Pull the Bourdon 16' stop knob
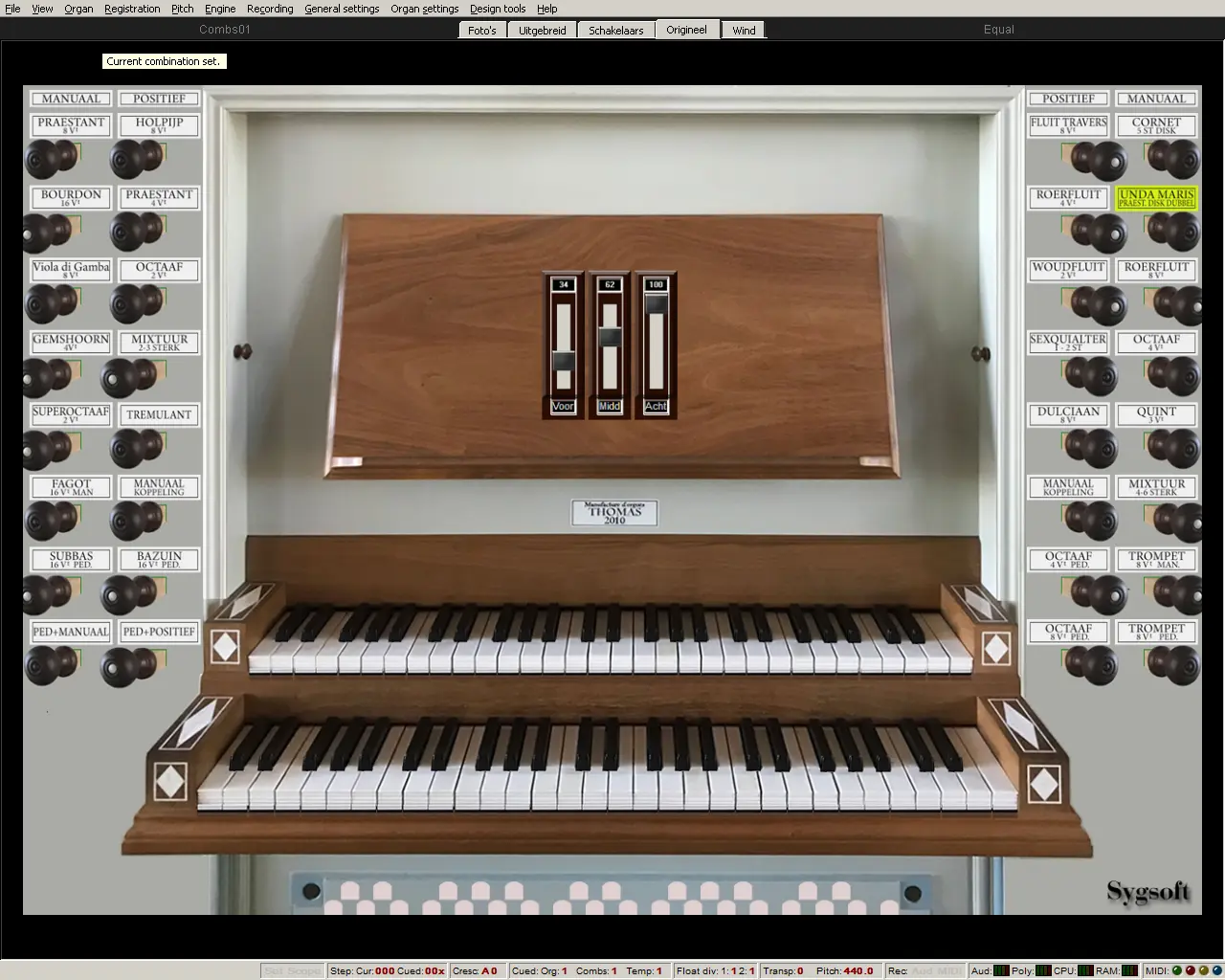The width and height of the screenshot is (1225, 980). pos(48,232)
